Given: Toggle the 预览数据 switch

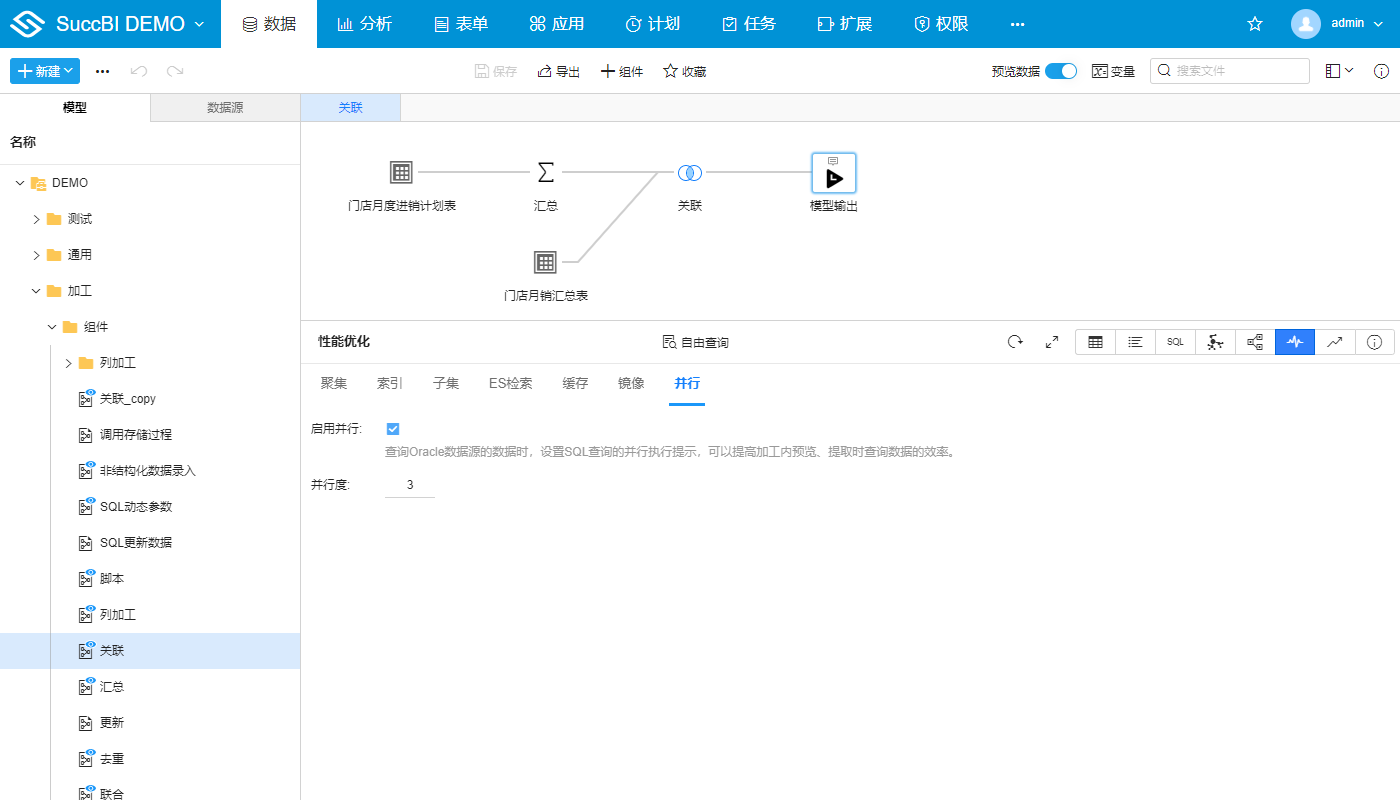Looking at the screenshot, I should tap(1061, 71).
